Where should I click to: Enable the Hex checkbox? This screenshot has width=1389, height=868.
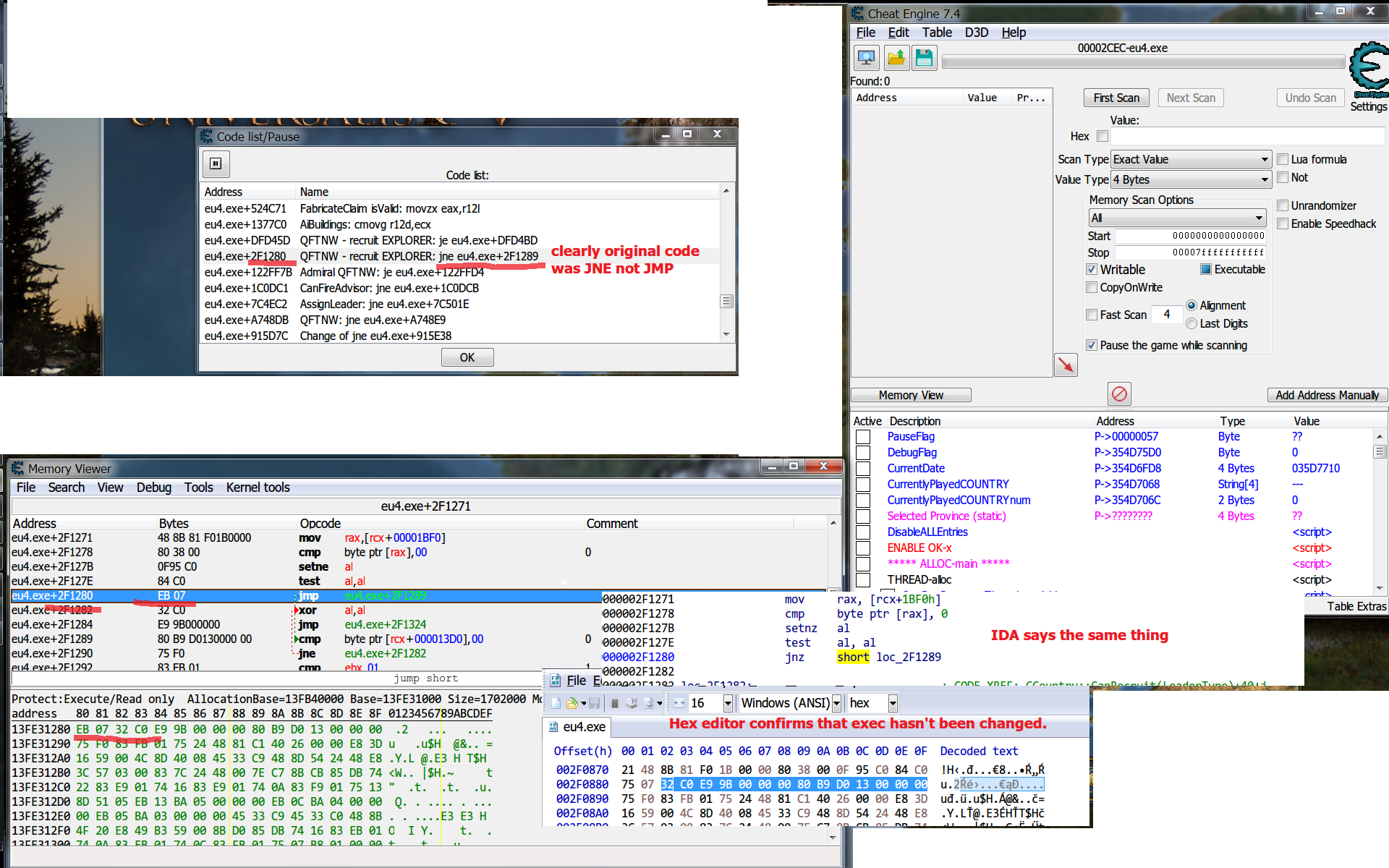pos(1103,136)
